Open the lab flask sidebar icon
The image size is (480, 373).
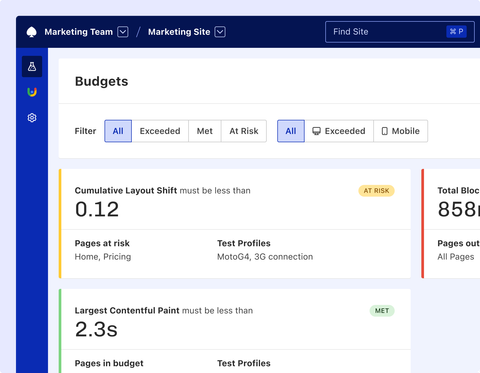[32, 67]
